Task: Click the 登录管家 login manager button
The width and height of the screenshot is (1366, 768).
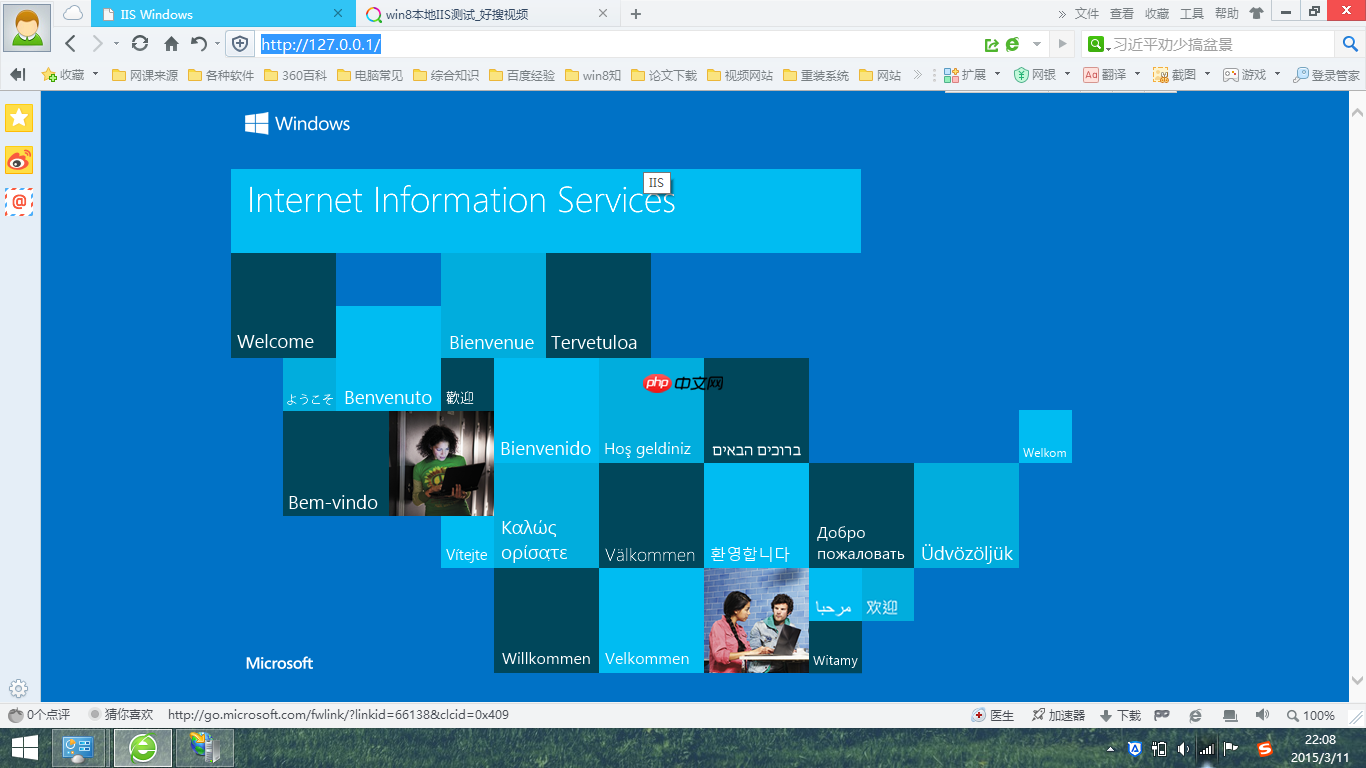Action: click(x=1327, y=75)
